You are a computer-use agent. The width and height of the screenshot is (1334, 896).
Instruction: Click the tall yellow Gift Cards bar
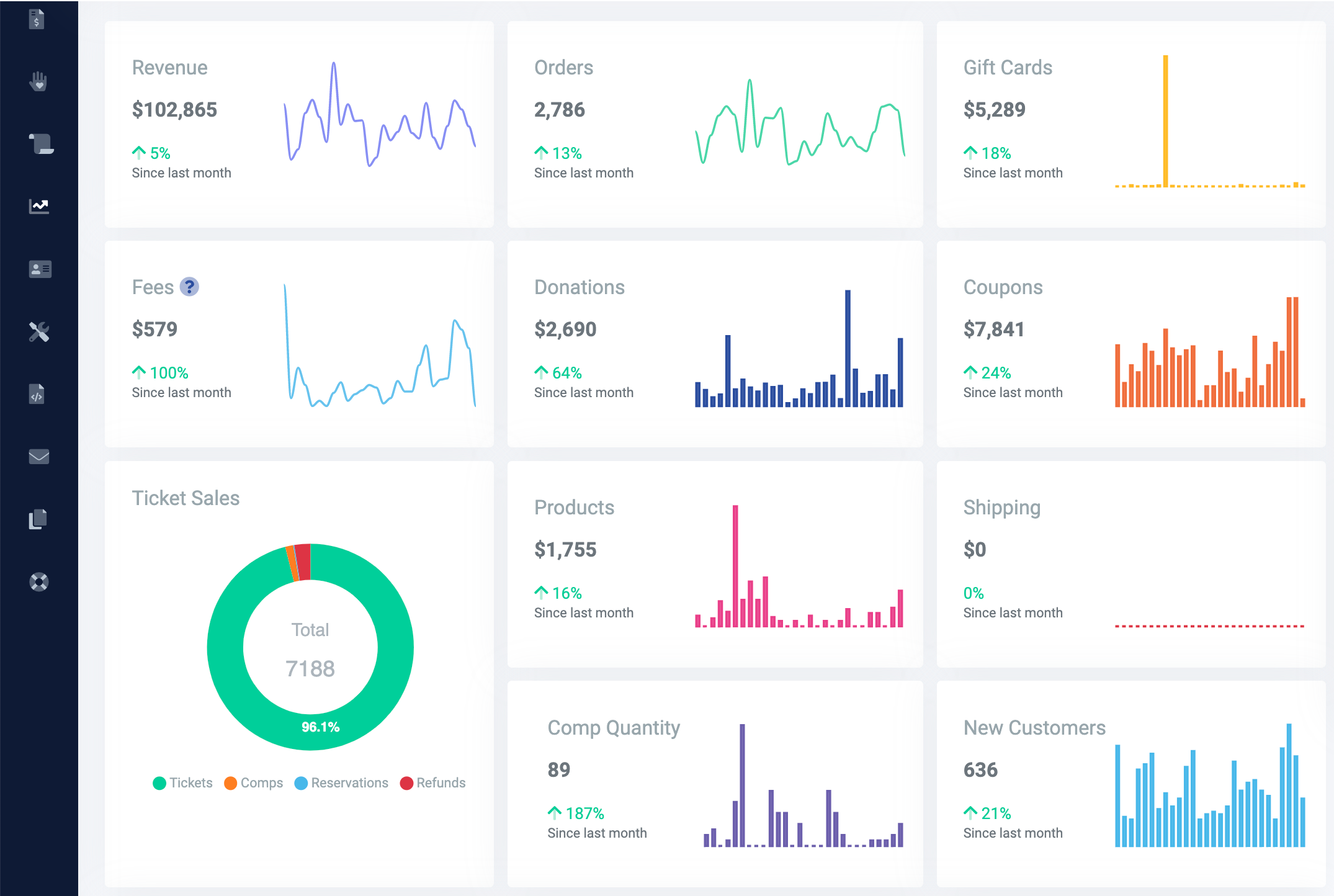point(1165,121)
